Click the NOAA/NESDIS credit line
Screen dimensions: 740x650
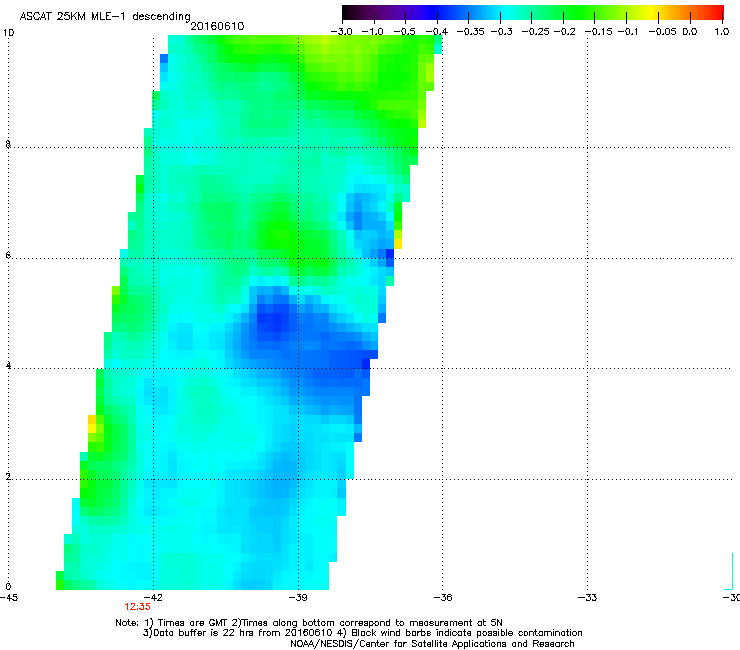point(432,644)
